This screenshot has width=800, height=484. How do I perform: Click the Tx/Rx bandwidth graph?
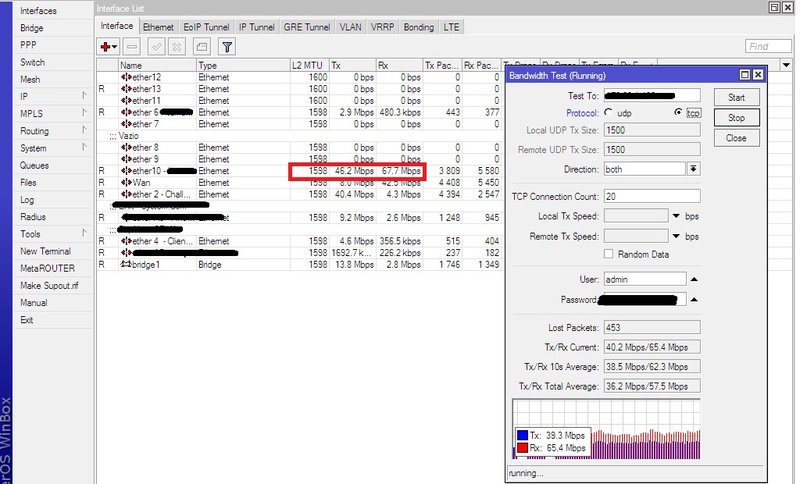coord(606,429)
